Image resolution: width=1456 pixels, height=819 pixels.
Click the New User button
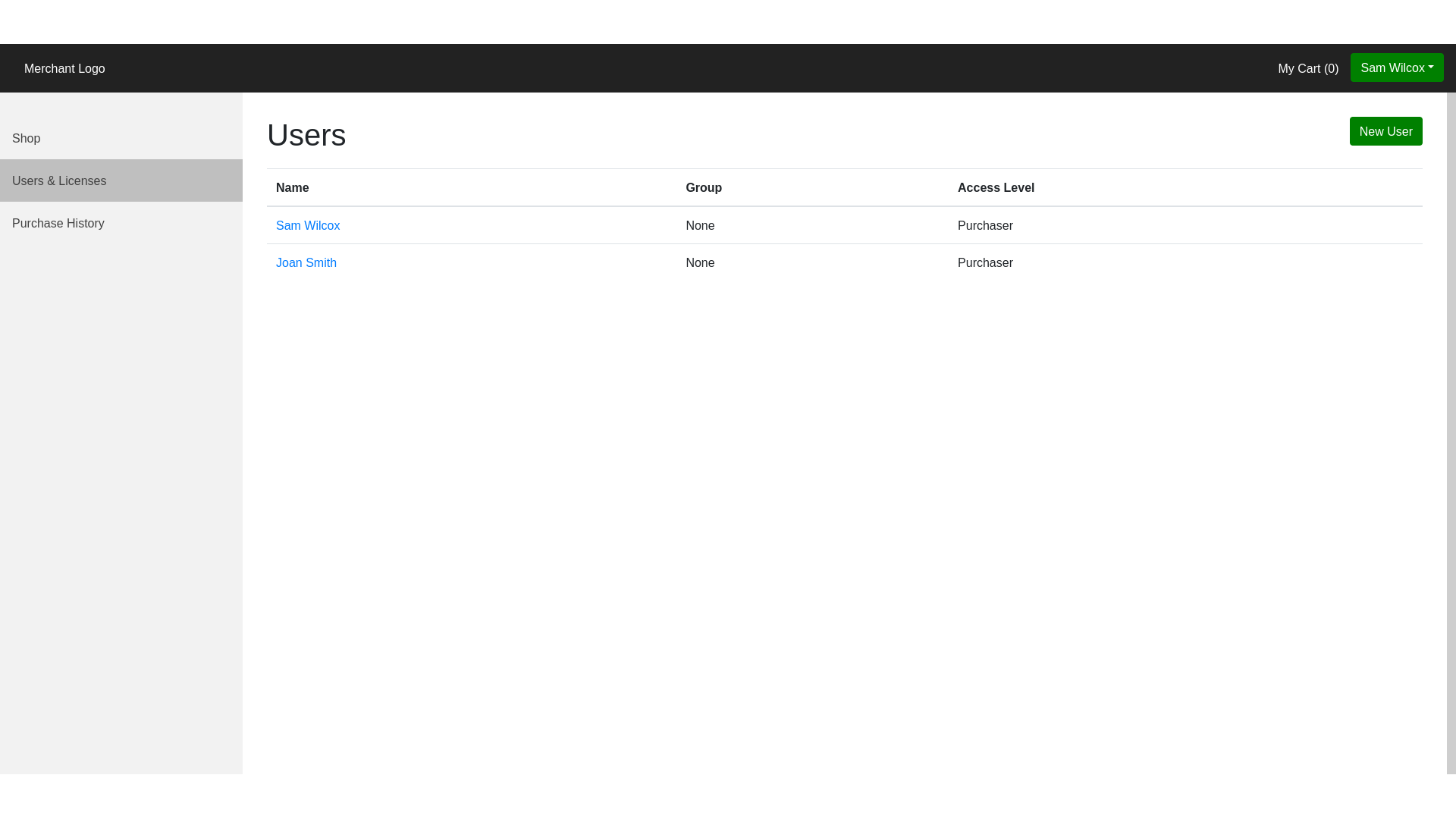click(x=1385, y=131)
